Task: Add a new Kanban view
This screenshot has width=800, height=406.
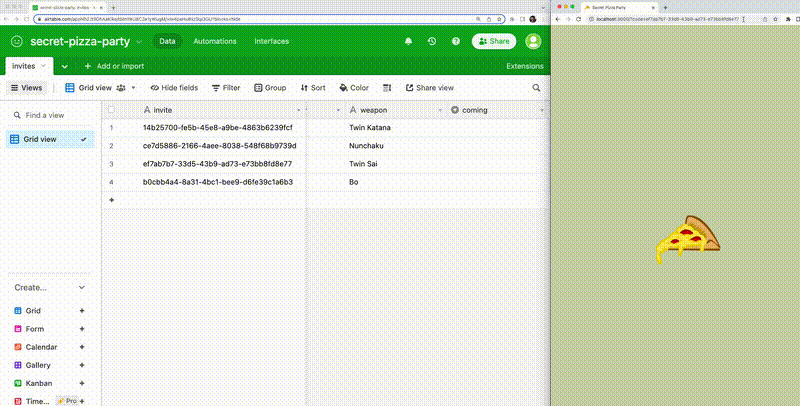Action: point(82,383)
